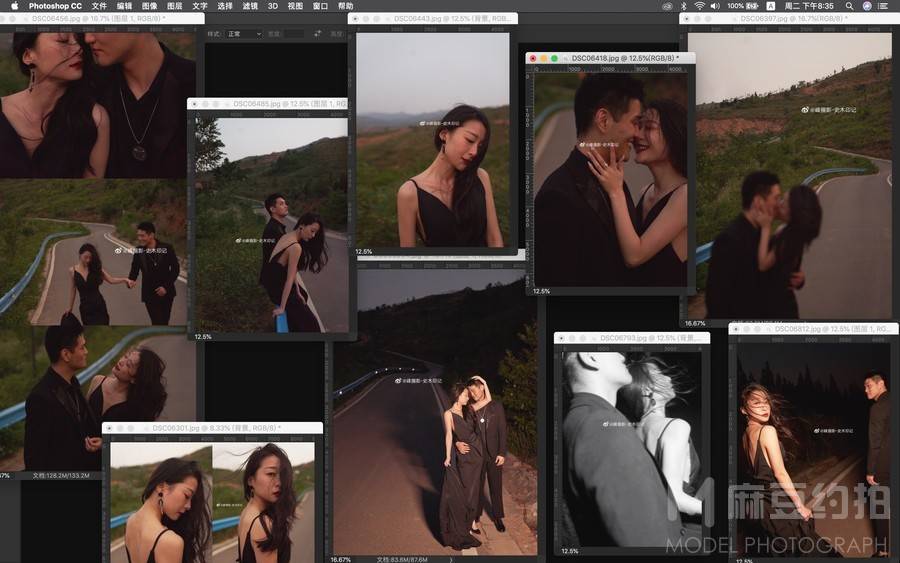Open the input method A icon
900x563 pixels.
[771, 6]
